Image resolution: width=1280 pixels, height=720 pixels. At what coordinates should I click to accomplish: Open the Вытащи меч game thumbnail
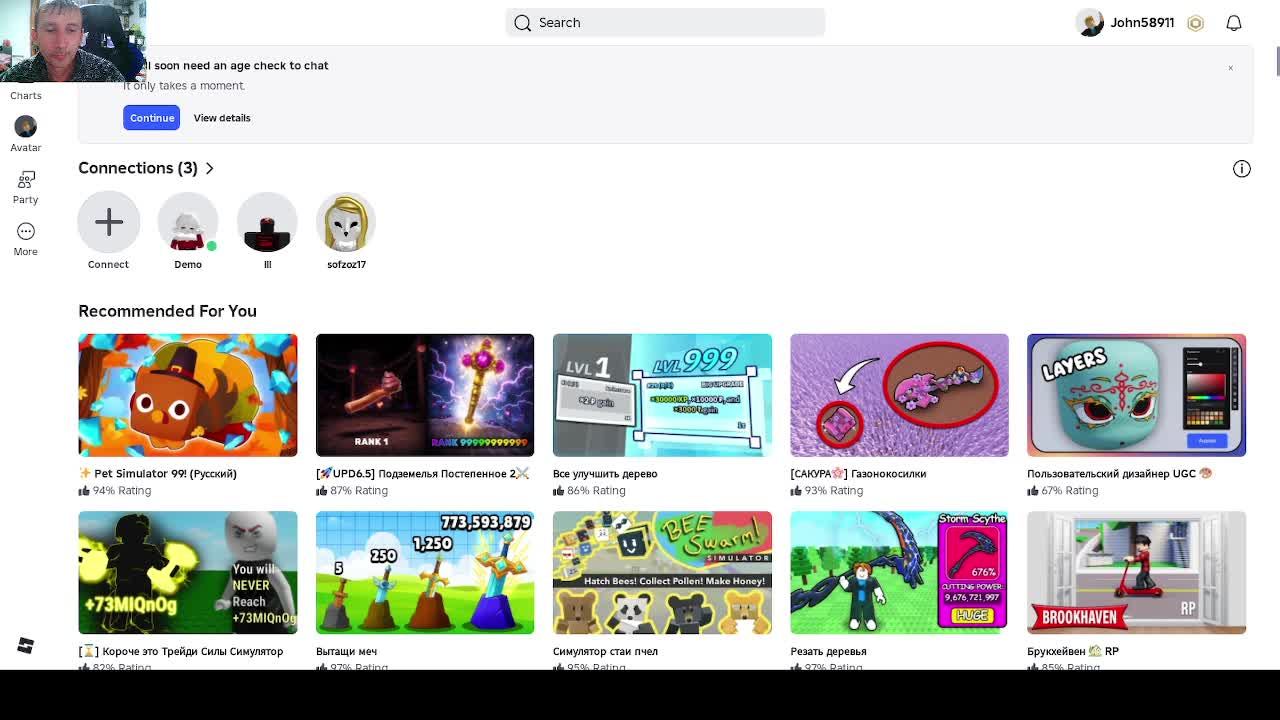(425, 573)
